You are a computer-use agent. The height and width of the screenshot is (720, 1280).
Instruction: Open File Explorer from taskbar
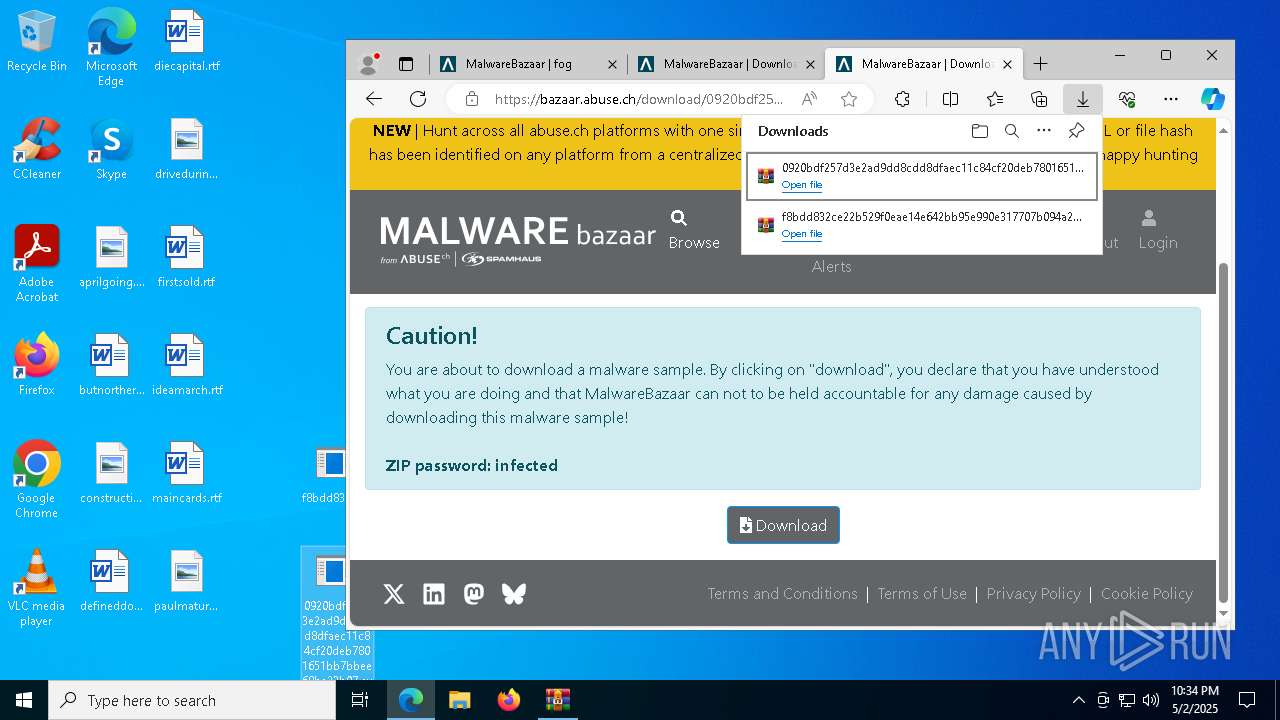pyautogui.click(x=459, y=700)
